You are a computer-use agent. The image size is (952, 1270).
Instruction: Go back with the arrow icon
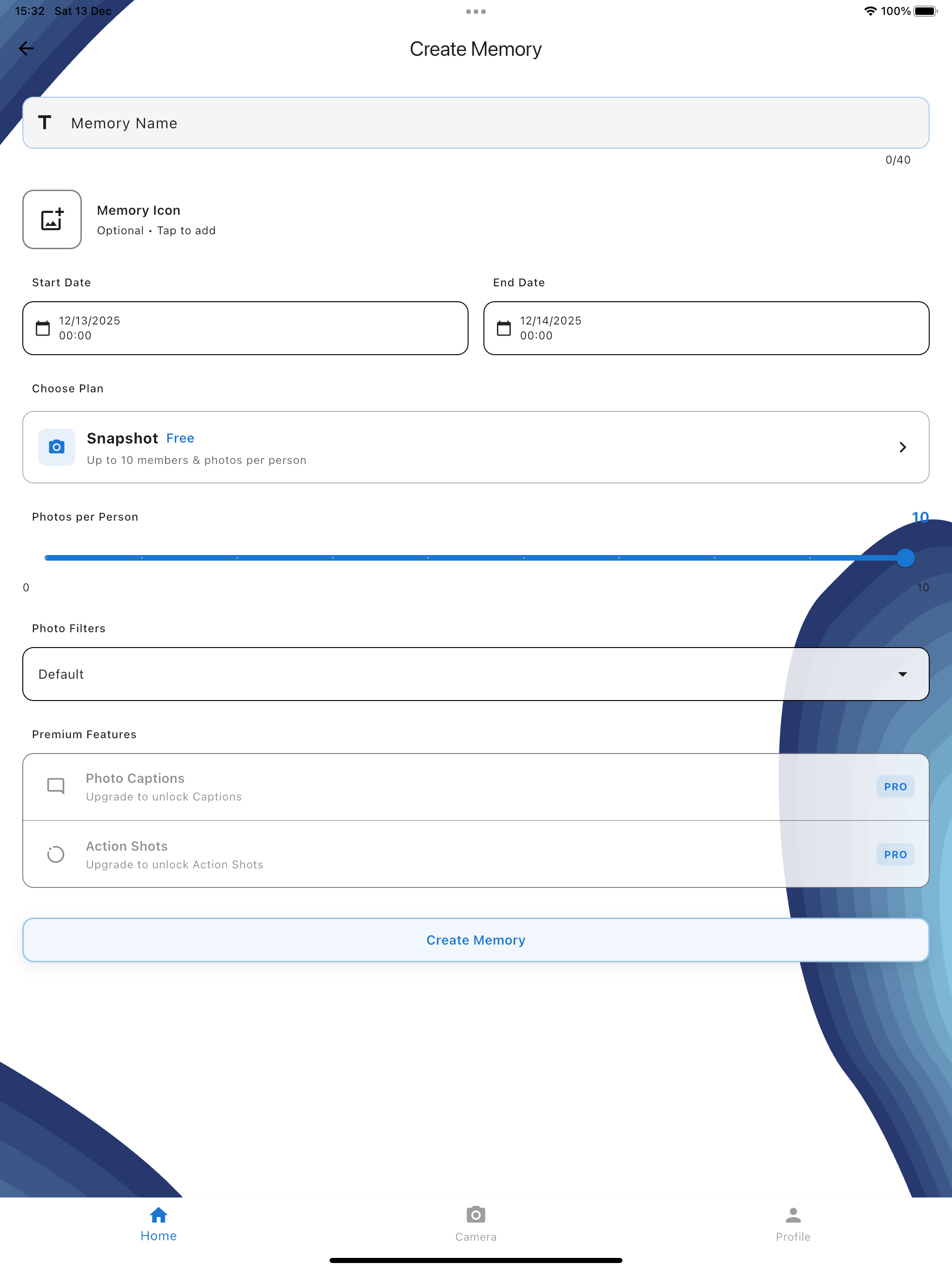pos(26,49)
